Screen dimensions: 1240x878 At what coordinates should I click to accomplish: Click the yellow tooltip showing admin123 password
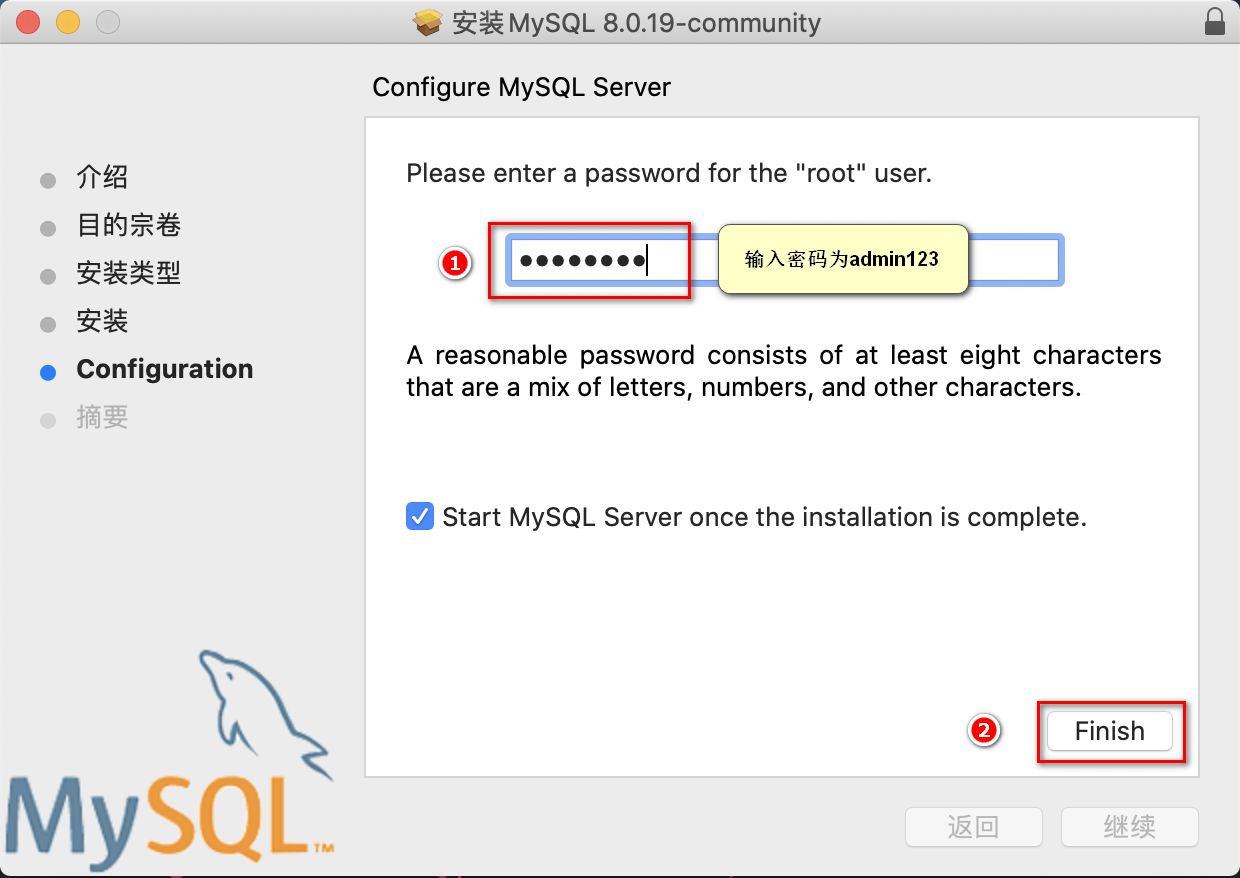843,259
